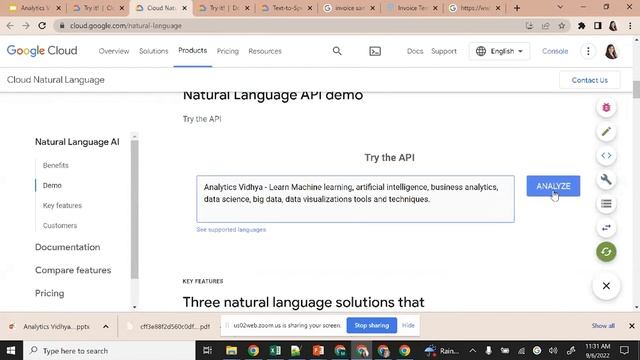Open Pricing in the left sidebar

tap(49, 293)
